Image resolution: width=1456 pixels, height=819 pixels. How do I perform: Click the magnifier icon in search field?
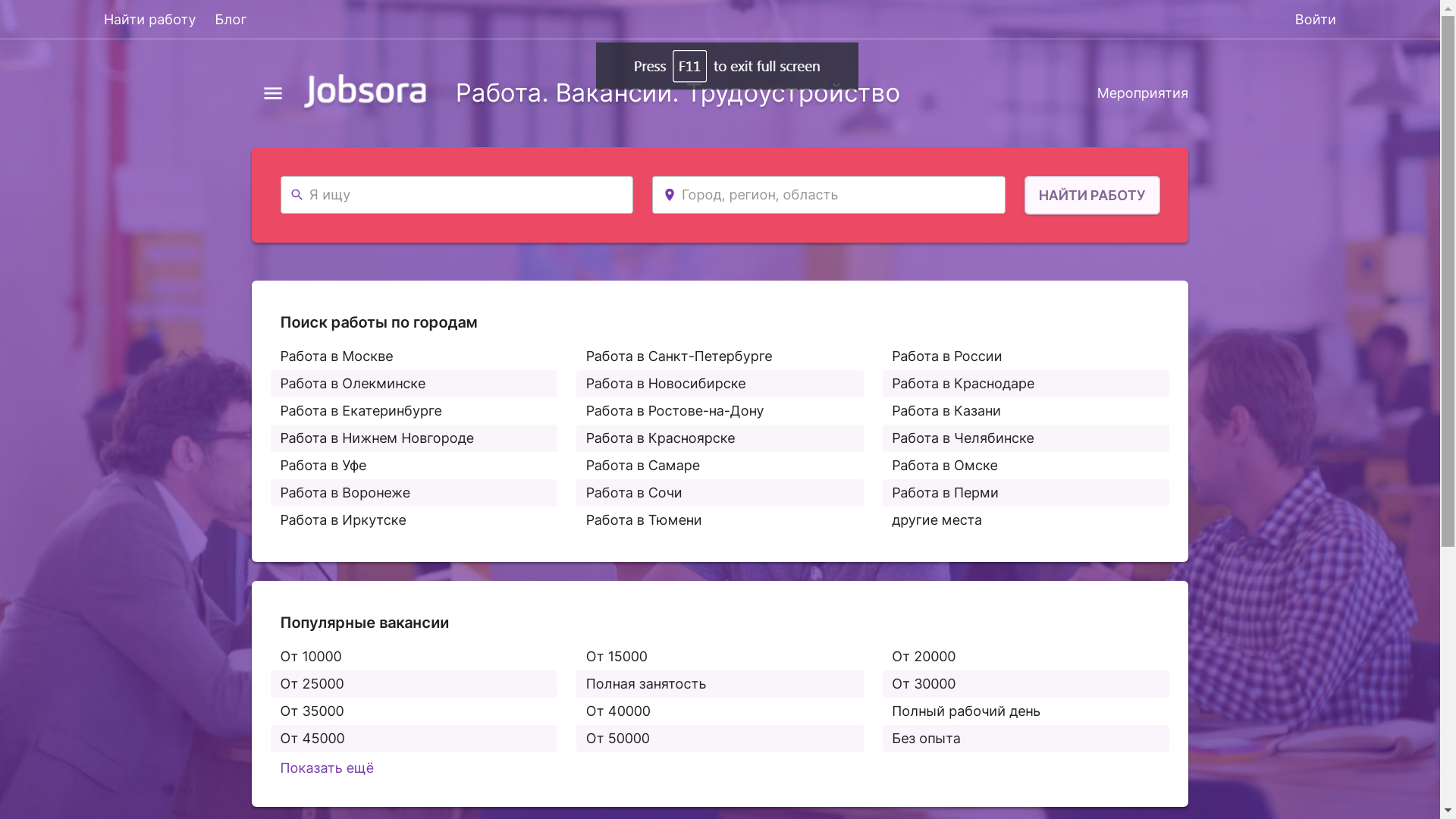point(297,195)
